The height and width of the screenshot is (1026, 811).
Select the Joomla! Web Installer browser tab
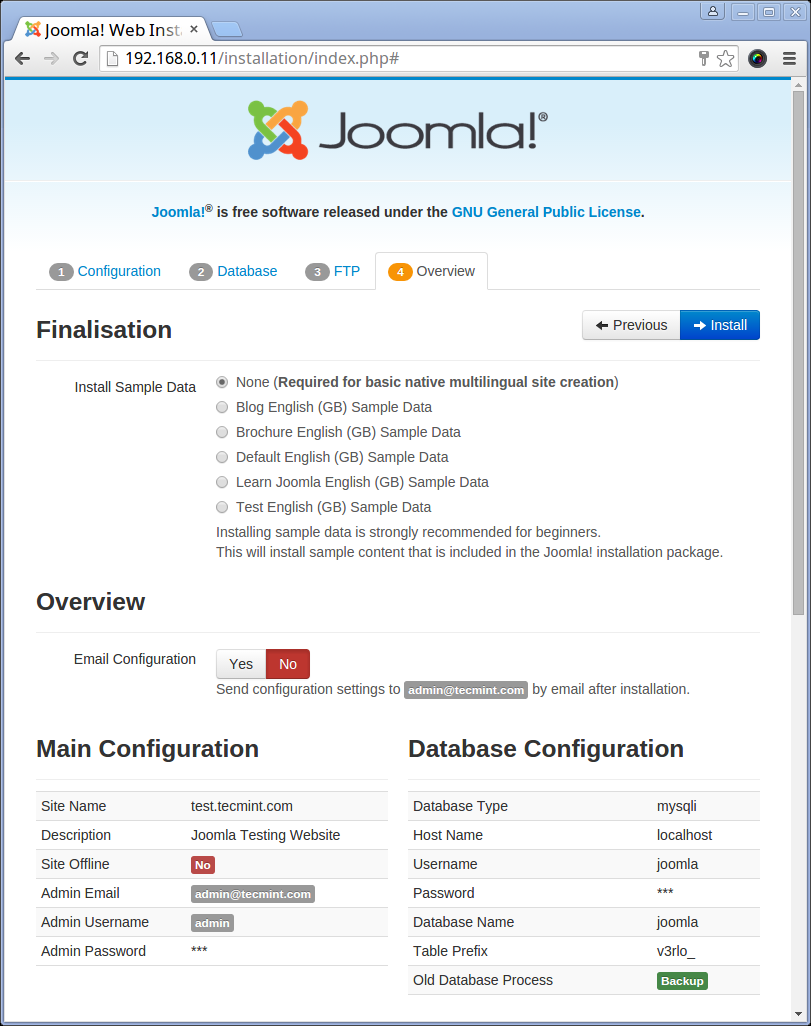111,29
